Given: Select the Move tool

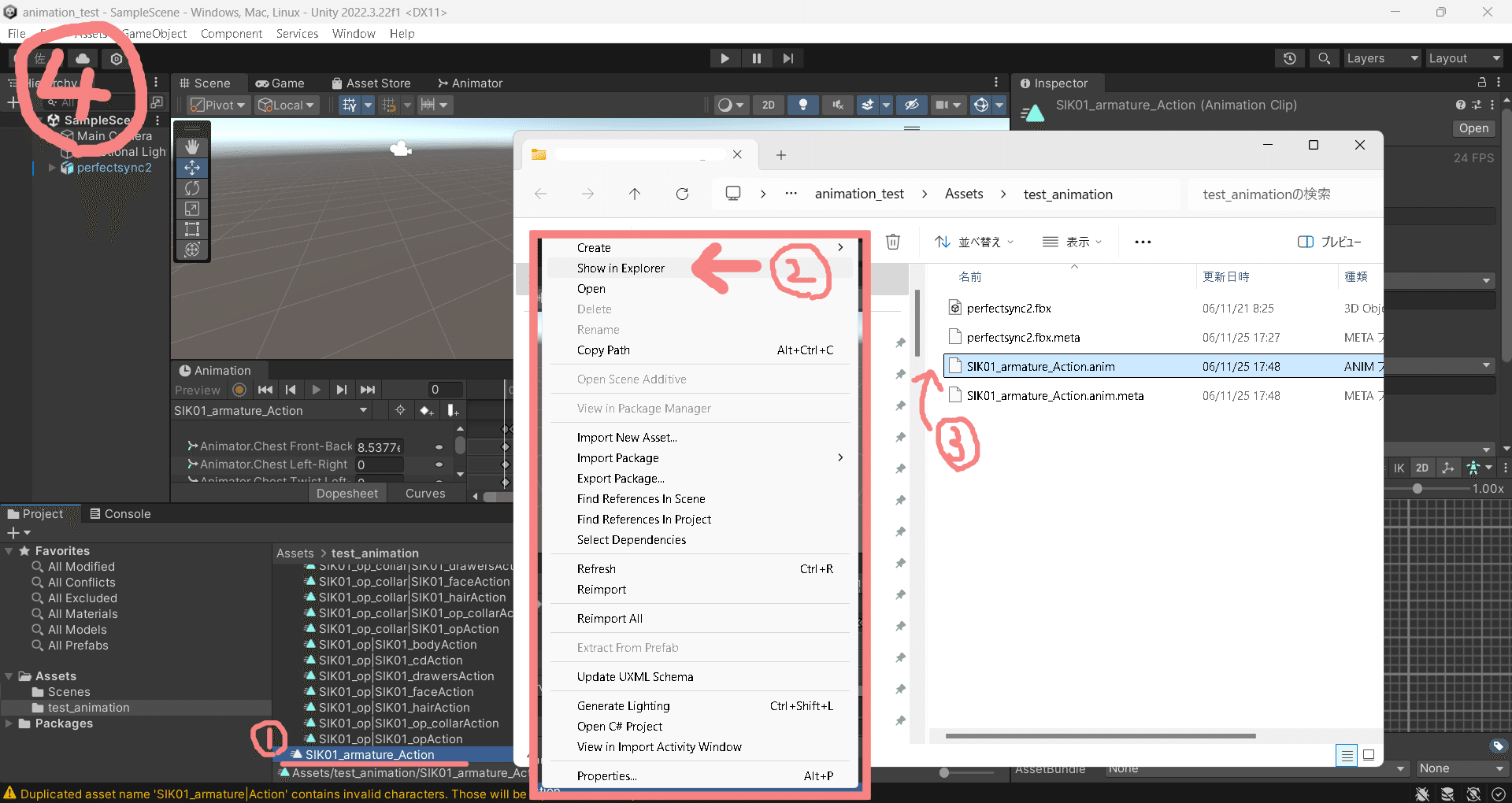Looking at the screenshot, I should [x=191, y=168].
